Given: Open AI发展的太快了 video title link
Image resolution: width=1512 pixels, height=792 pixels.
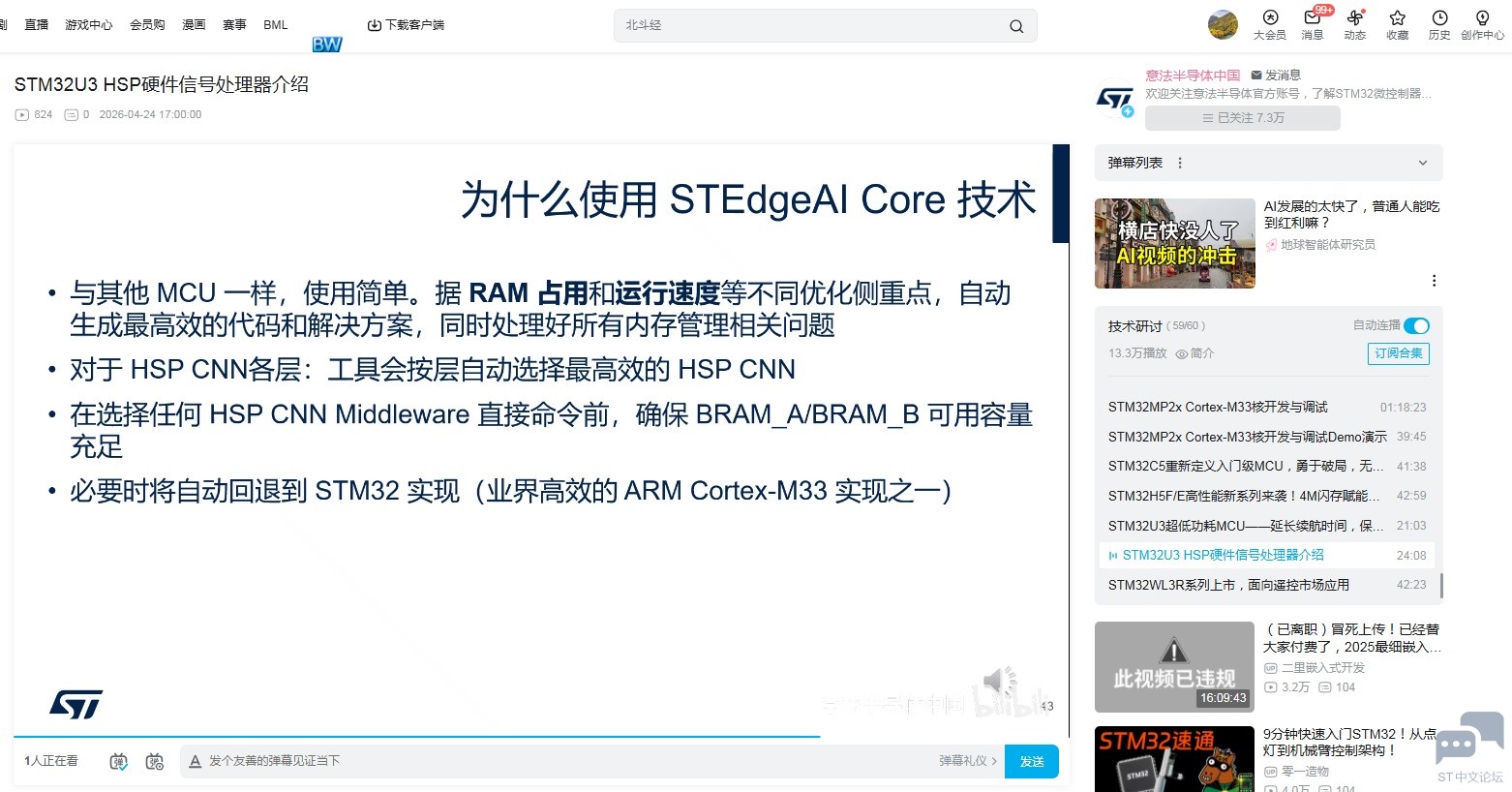Looking at the screenshot, I should tap(1351, 214).
